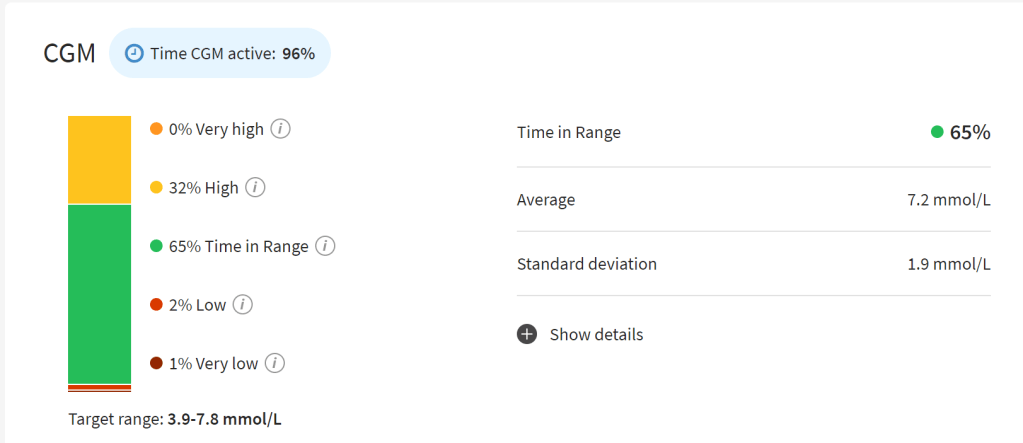
Task: Click the clock icon in CGM active badge
Action: point(134,54)
